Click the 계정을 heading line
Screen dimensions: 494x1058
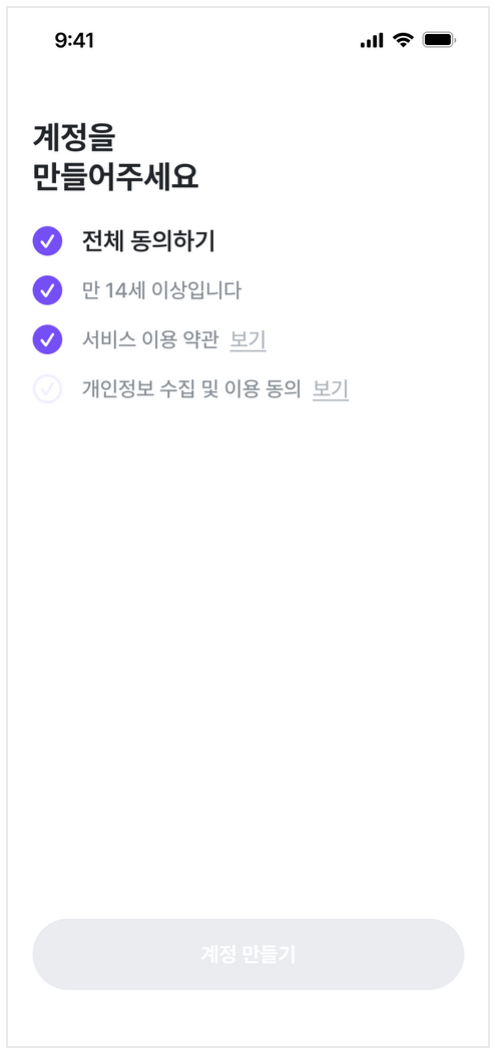[74, 138]
